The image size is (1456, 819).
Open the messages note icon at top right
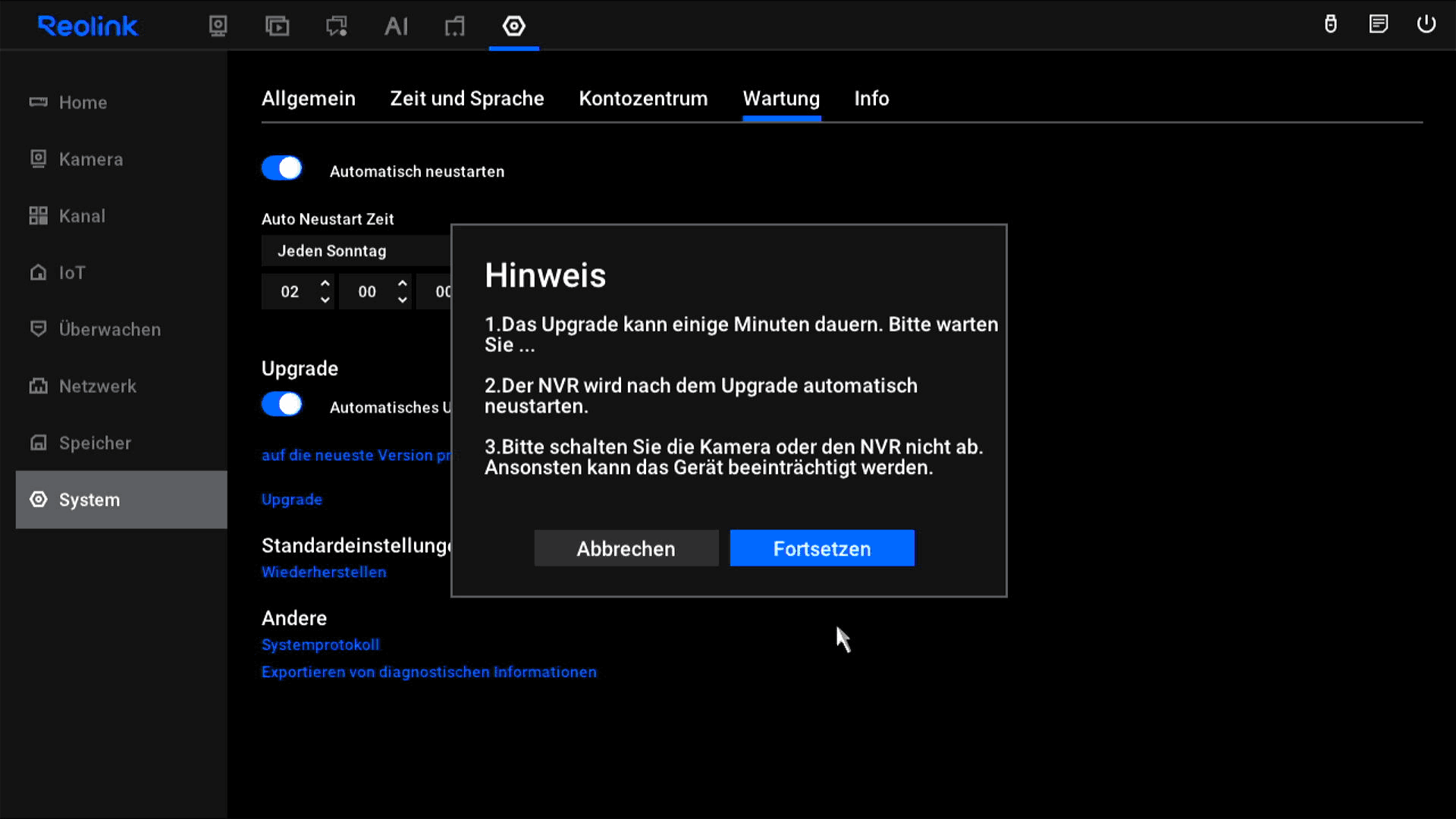pyautogui.click(x=1379, y=24)
